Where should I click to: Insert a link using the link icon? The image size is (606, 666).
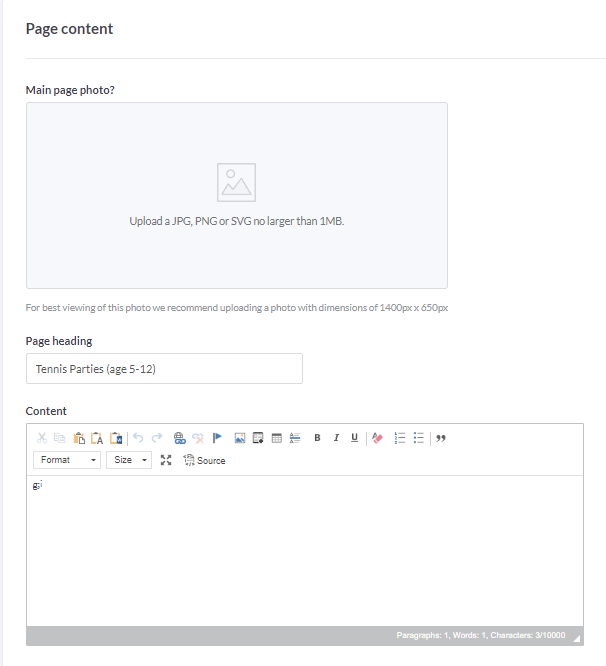click(x=180, y=438)
